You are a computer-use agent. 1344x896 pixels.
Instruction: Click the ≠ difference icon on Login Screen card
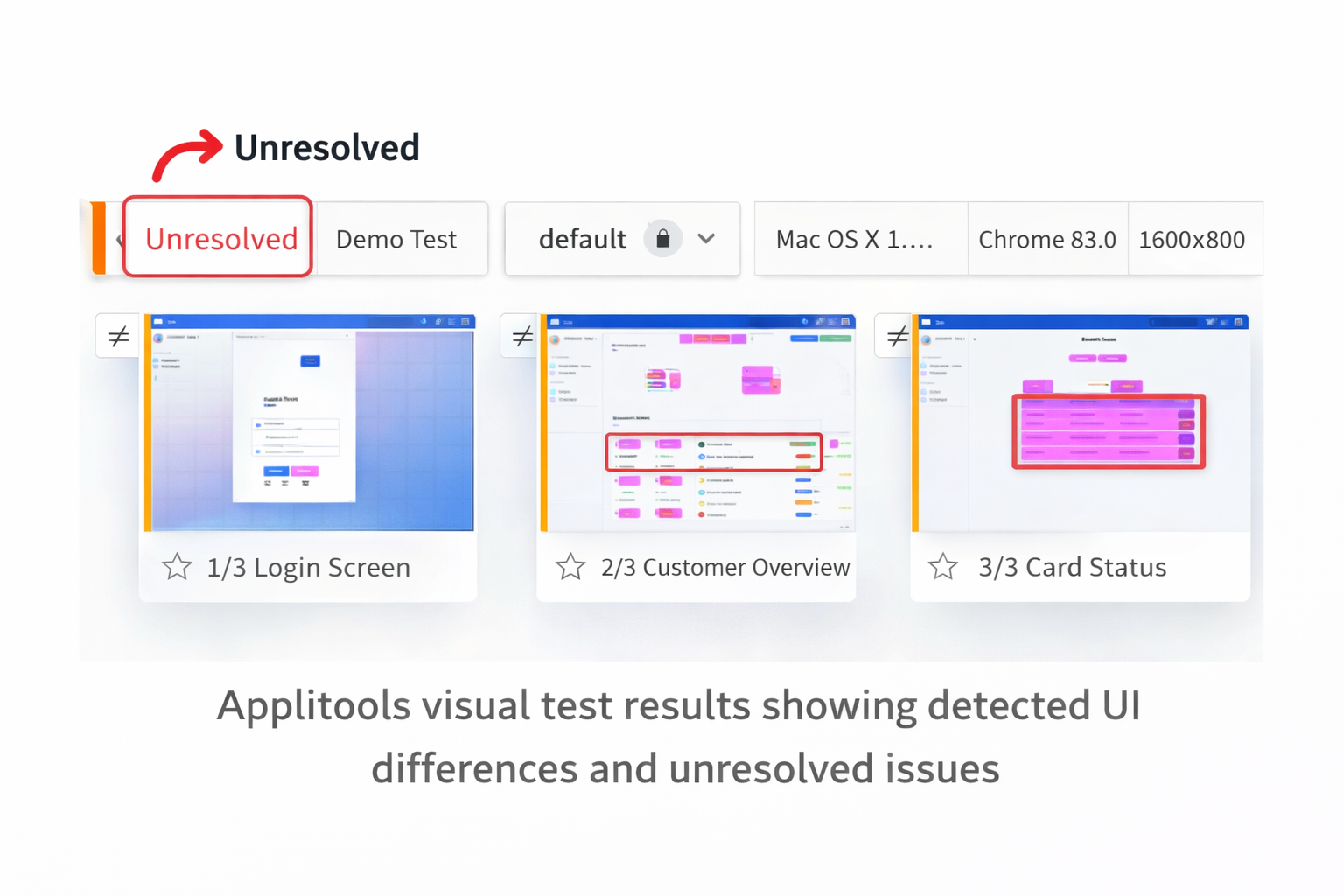pyautogui.click(x=117, y=335)
